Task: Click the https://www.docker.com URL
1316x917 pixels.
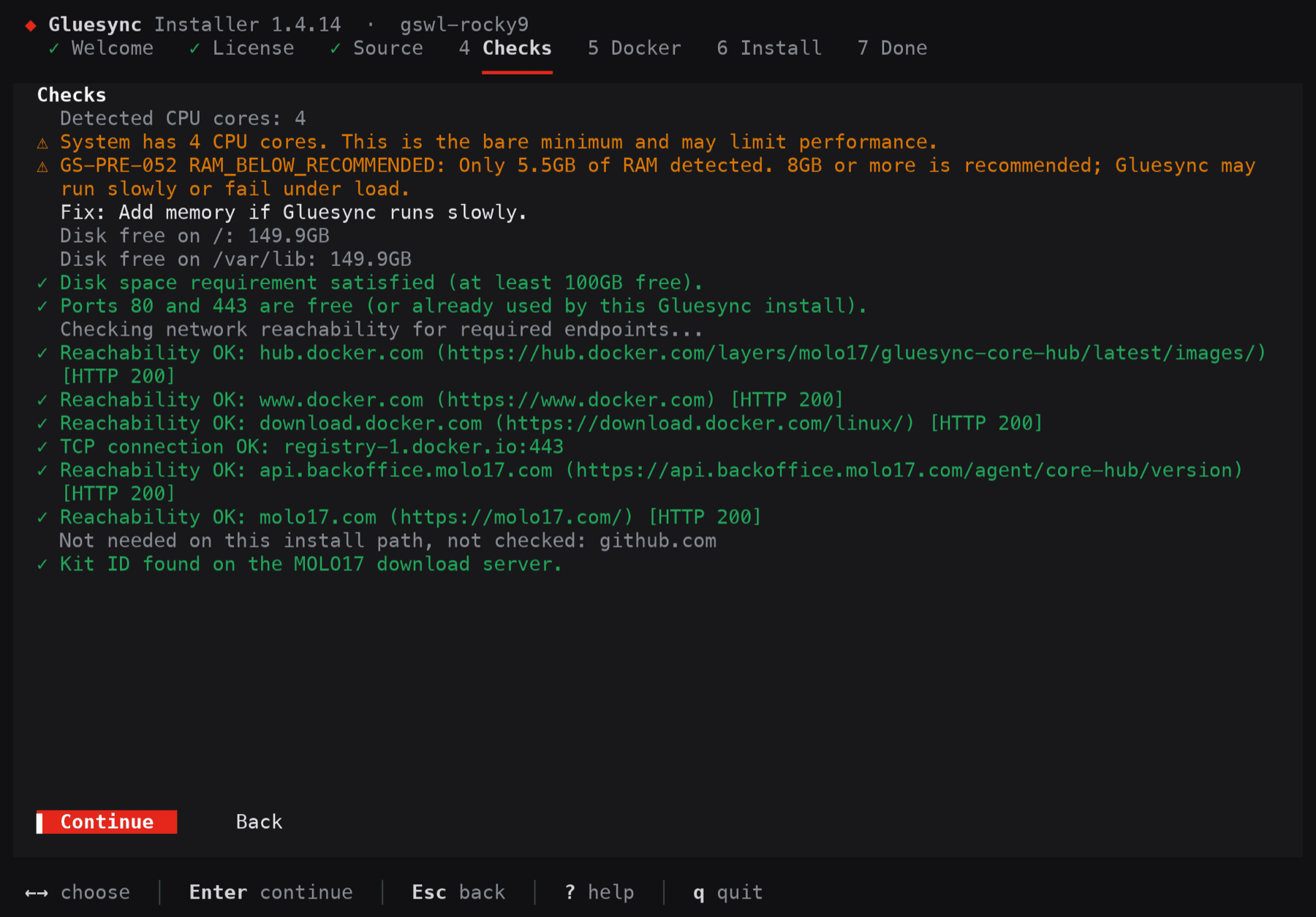Action: [x=576, y=400]
